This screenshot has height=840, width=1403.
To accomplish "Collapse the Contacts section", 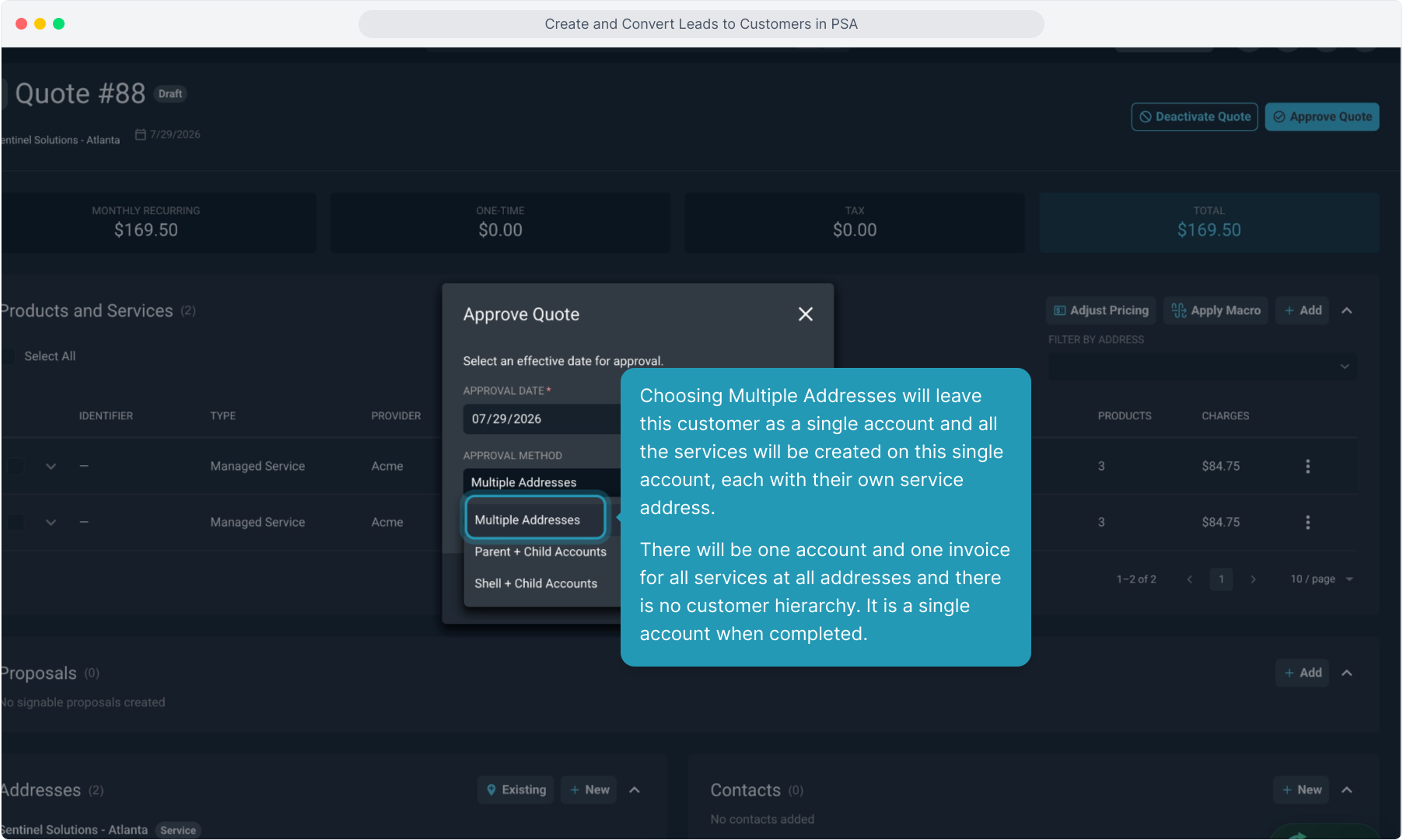I will tap(1347, 789).
